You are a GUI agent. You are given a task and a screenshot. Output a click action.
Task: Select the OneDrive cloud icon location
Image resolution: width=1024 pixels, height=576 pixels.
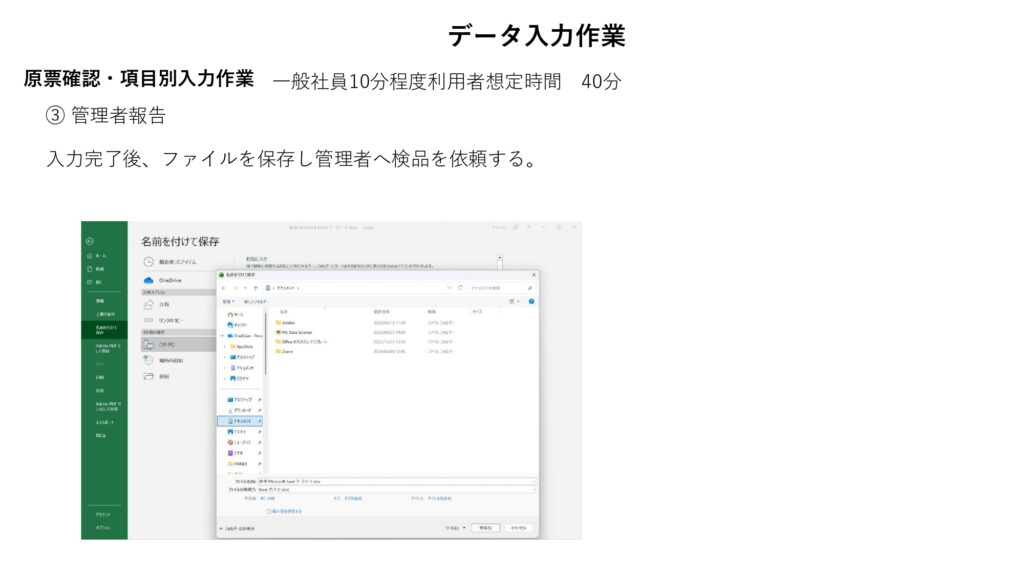pos(148,281)
